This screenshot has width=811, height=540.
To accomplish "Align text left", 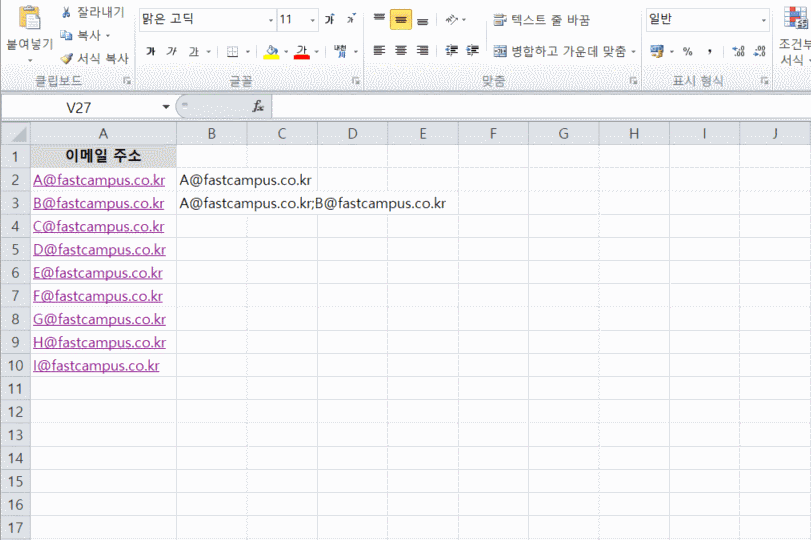I will pos(379,51).
